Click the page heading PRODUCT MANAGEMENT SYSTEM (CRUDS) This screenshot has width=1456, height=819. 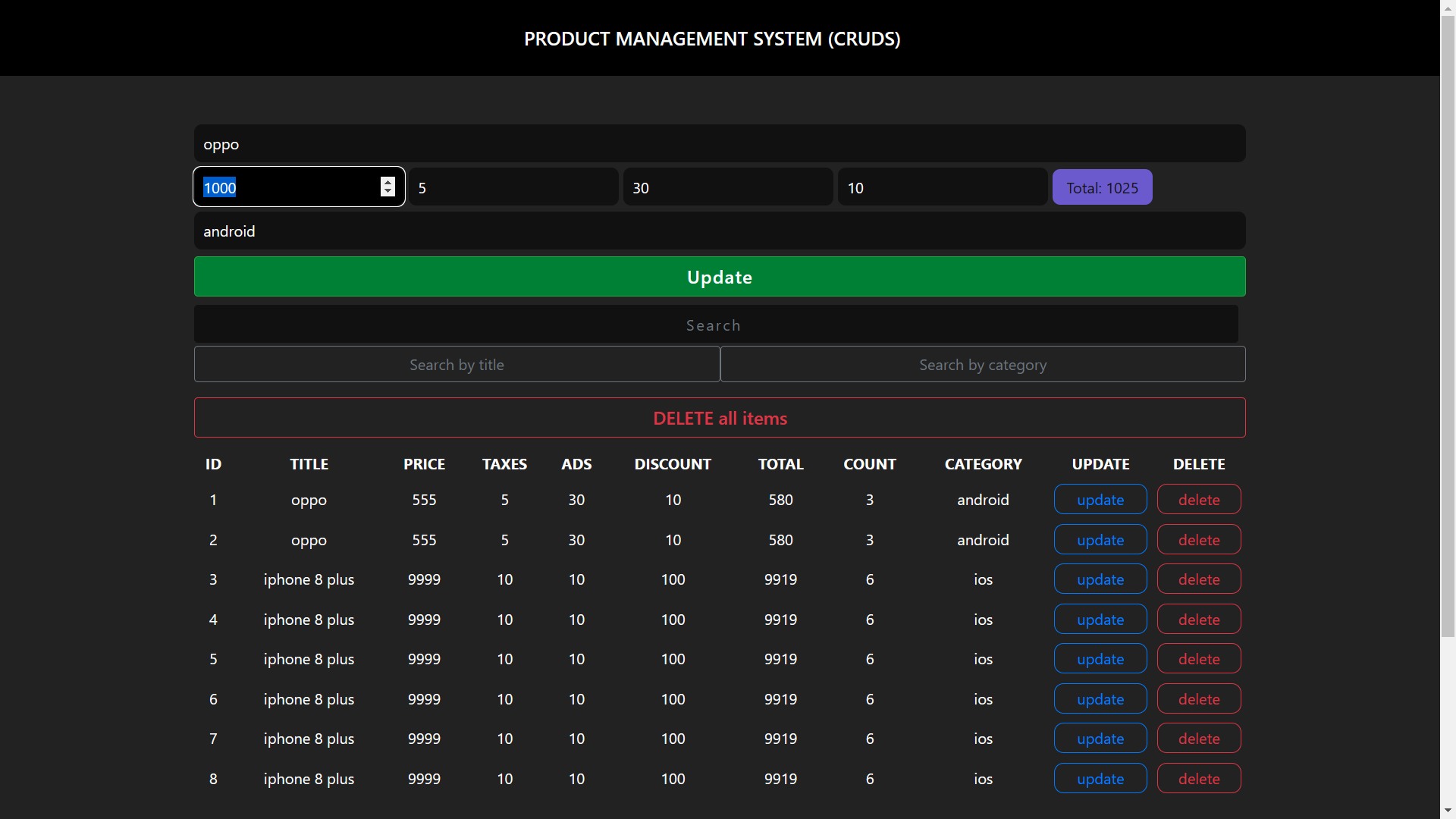712,39
